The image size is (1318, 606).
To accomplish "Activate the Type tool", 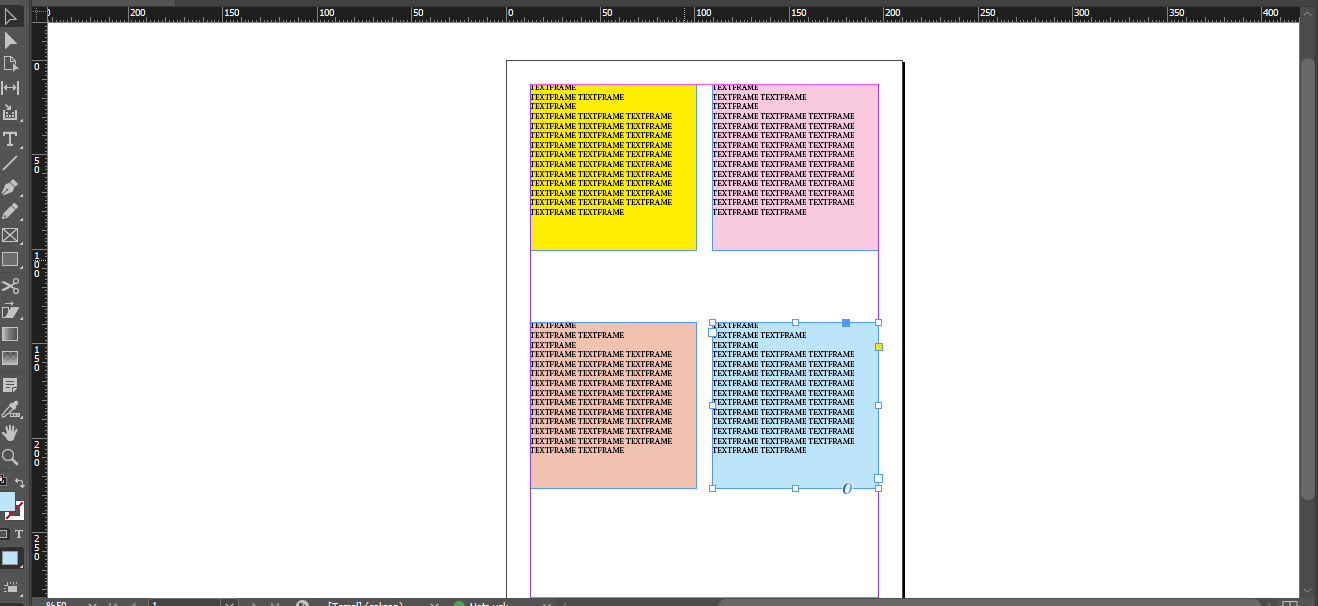I will tap(11, 139).
